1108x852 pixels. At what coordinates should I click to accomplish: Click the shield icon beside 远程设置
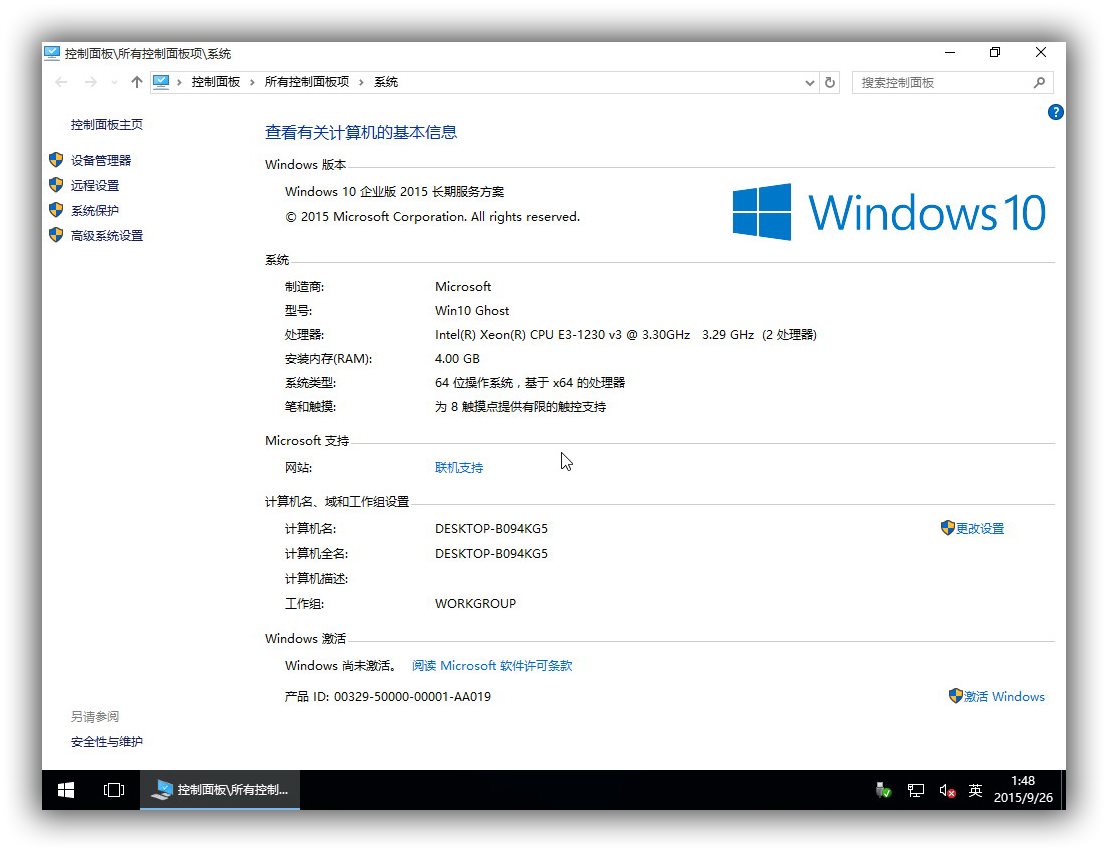[57, 185]
